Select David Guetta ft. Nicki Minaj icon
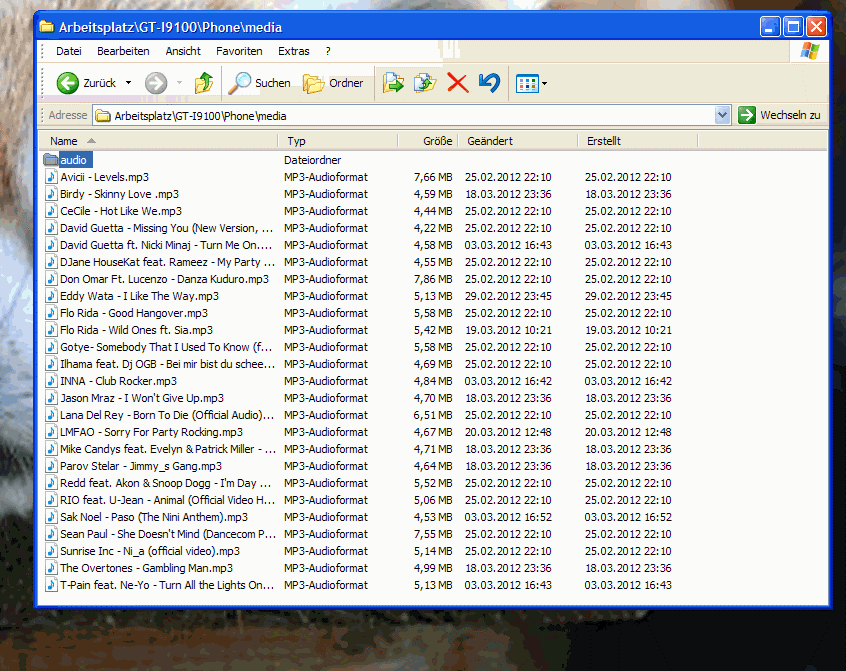 coord(51,245)
